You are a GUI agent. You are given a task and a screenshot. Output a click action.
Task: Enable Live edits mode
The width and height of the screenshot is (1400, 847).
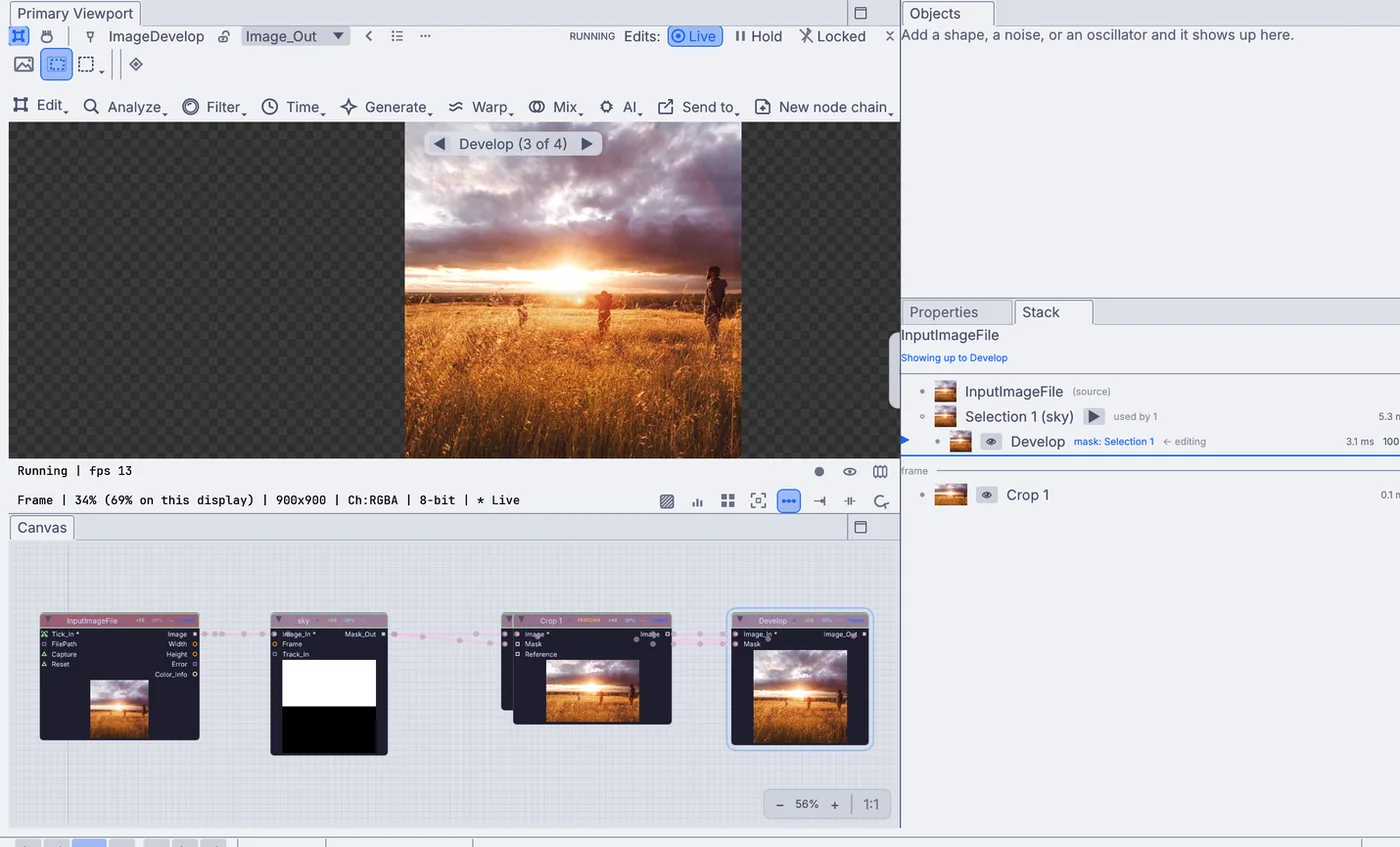click(x=695, y=36)
